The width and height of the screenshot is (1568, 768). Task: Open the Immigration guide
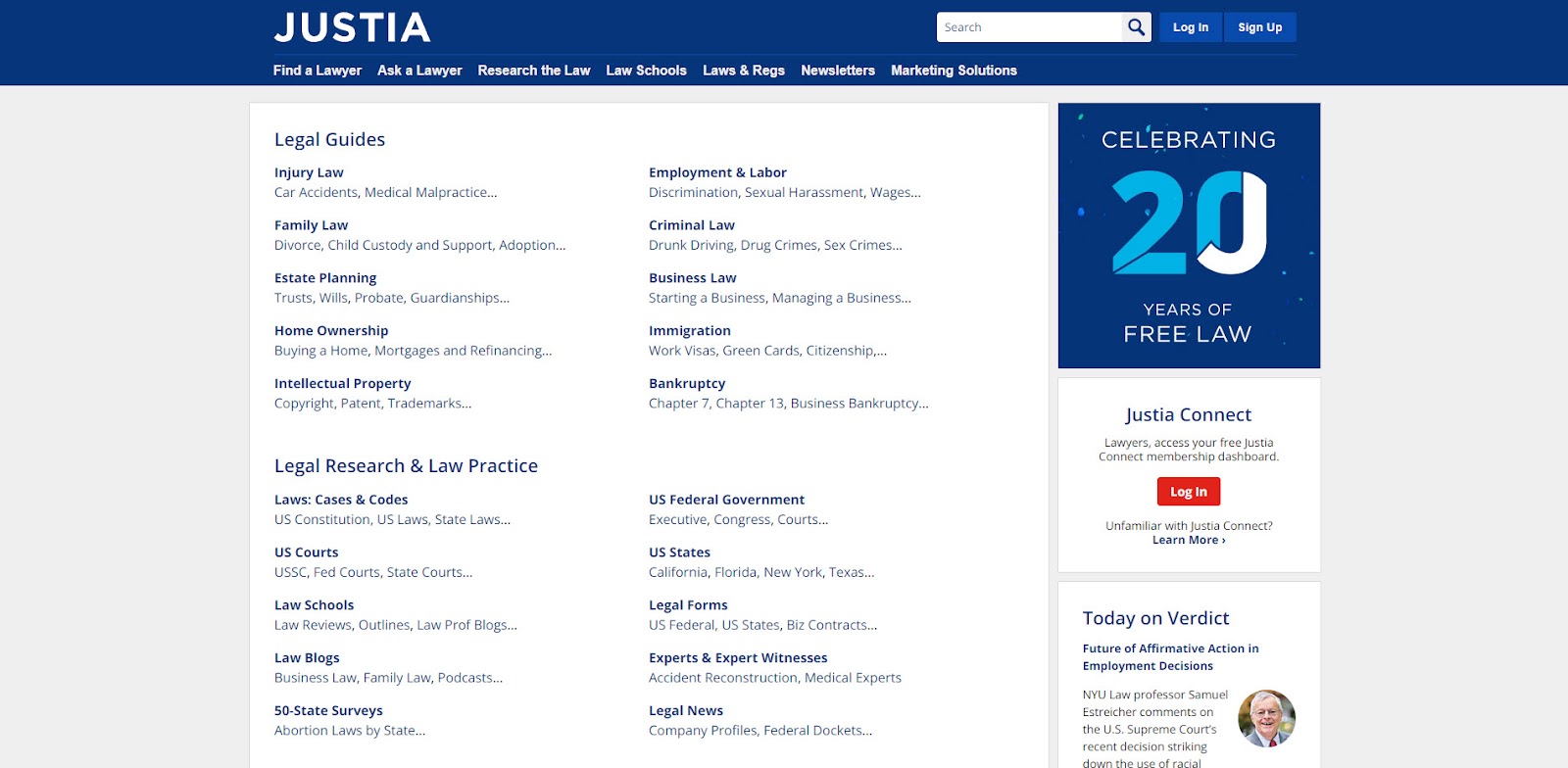(x=689, y=331)
